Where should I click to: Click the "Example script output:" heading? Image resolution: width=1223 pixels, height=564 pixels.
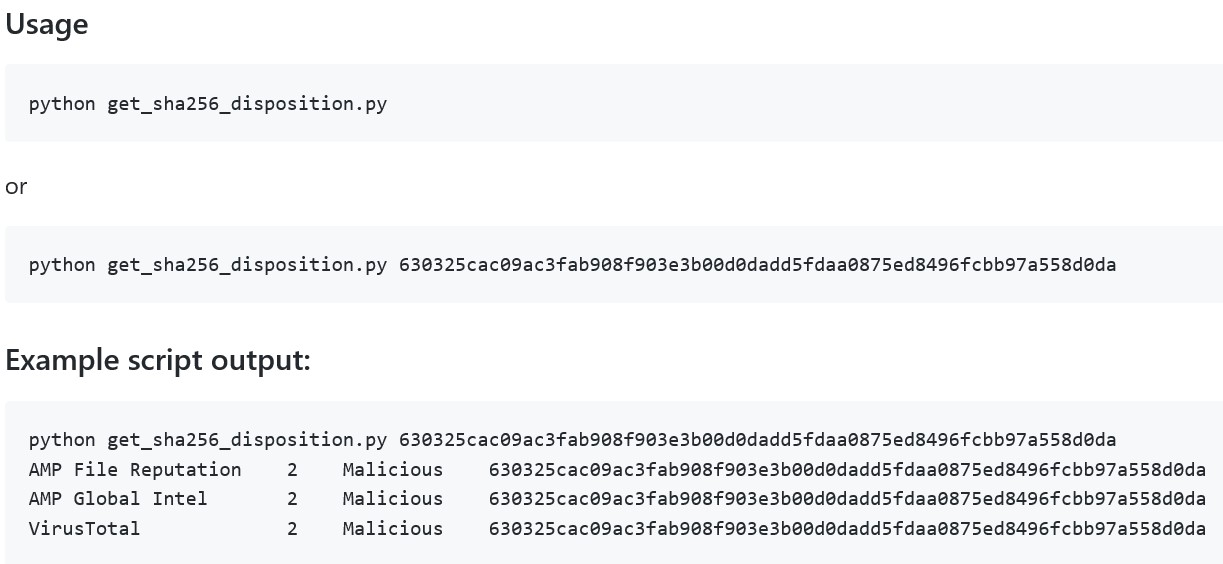point(158,360)
